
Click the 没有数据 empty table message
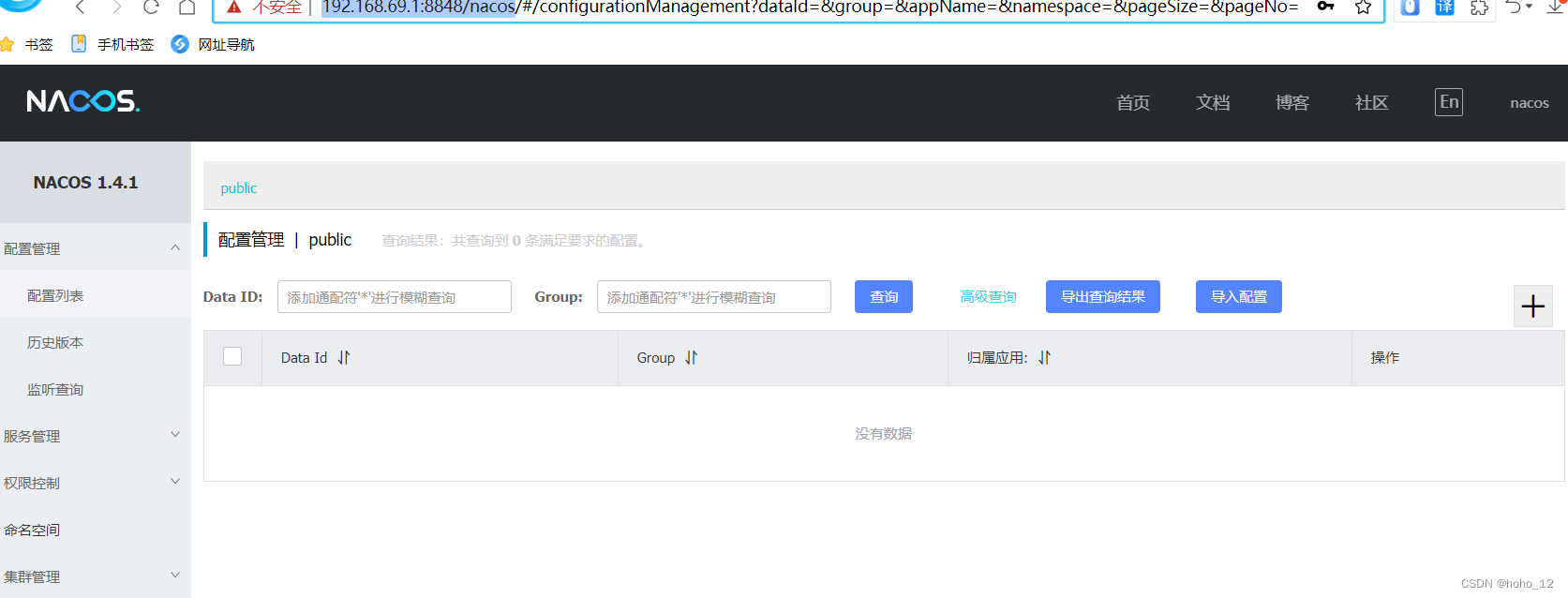point(884,434)
